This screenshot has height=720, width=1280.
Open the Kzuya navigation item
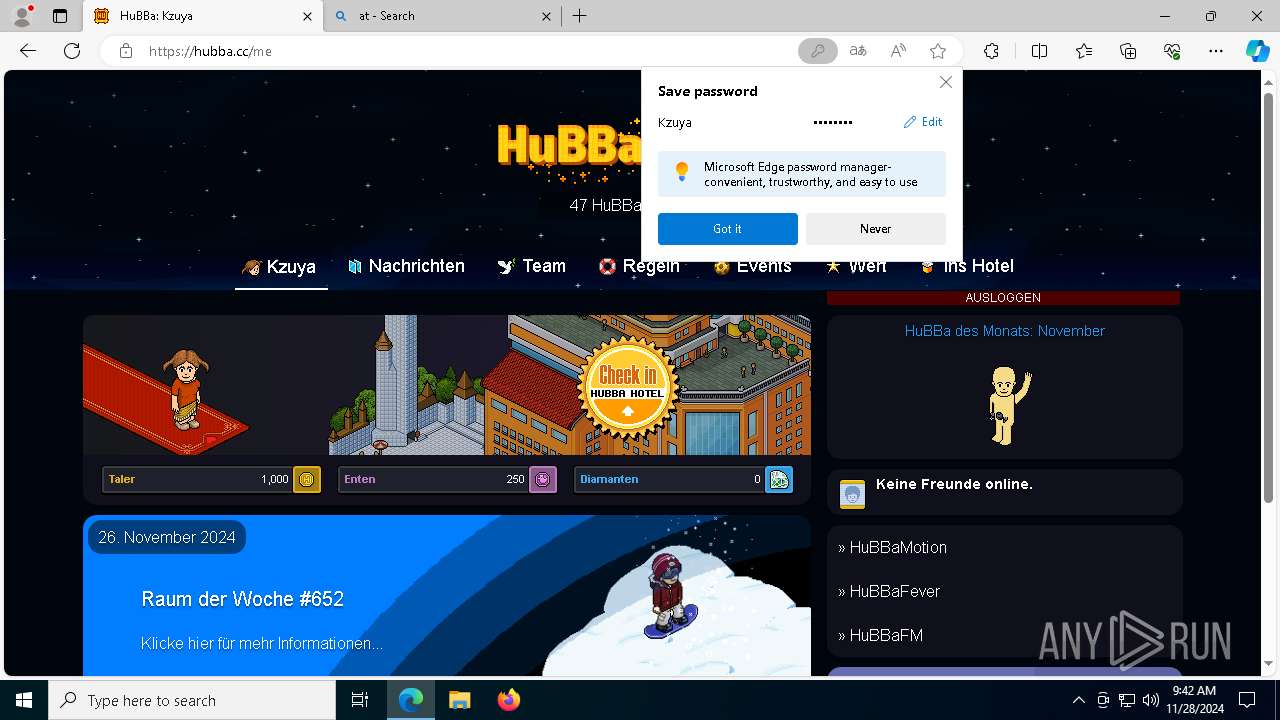click(280, 267)
